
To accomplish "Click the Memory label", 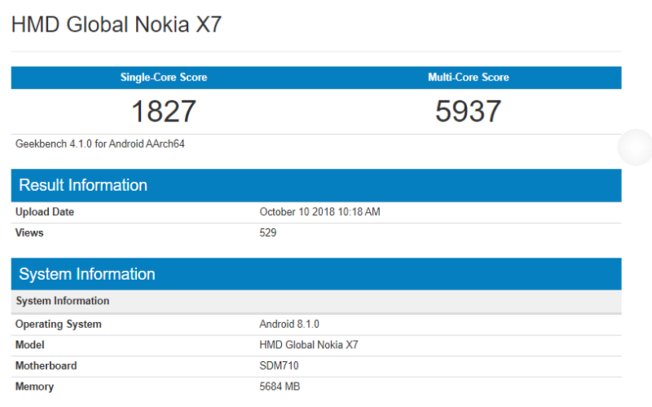I will coord(35,387).
